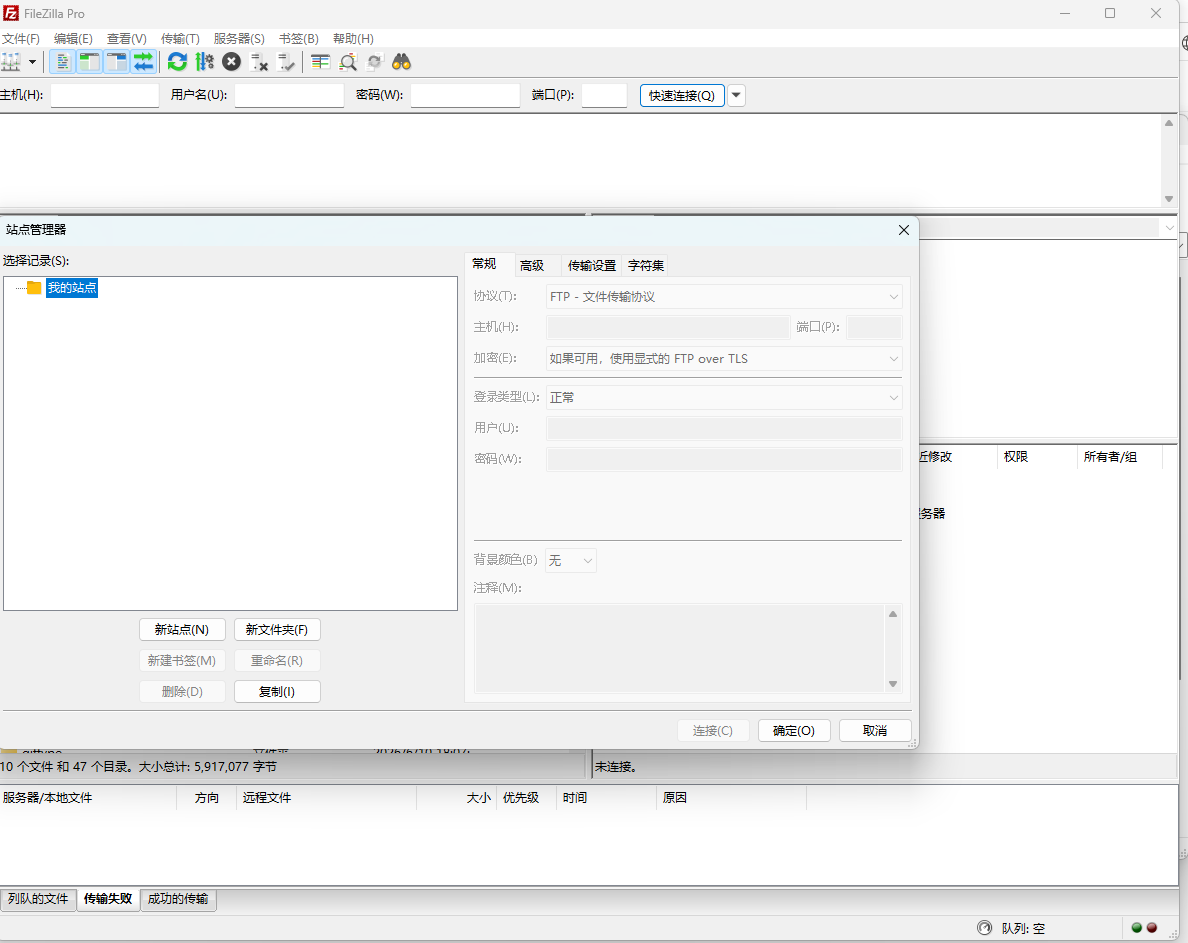Switch to the 字符集 tab
The image size is (1188, 943).
[x=646, y=266]
